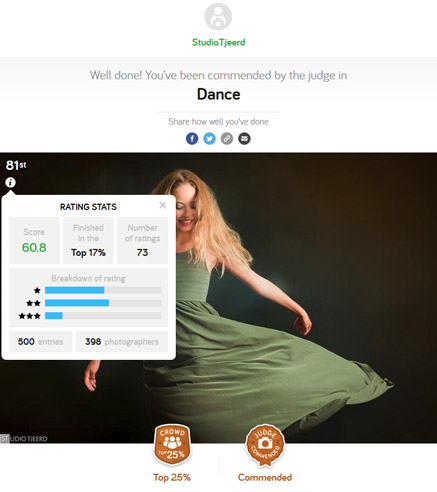Share result on Facebook icon
Viewport: 437px width, 492px height.
[x=192, y=138]
